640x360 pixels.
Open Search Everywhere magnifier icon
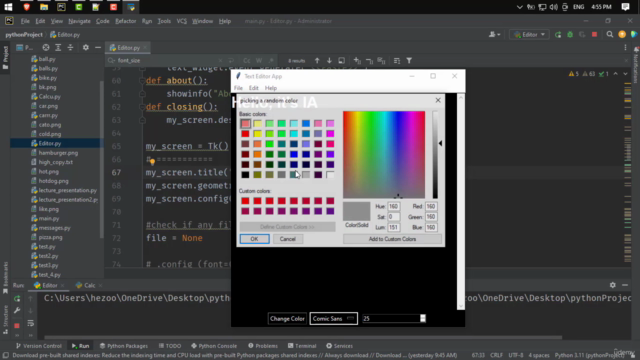(610, 35)
